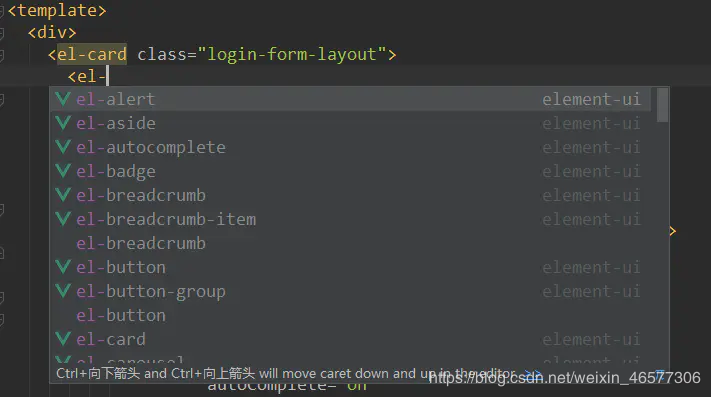Choose el-breadcrumb-item suggestion
The width and height of the screenshot is (711, 397).
click(351, 219)
